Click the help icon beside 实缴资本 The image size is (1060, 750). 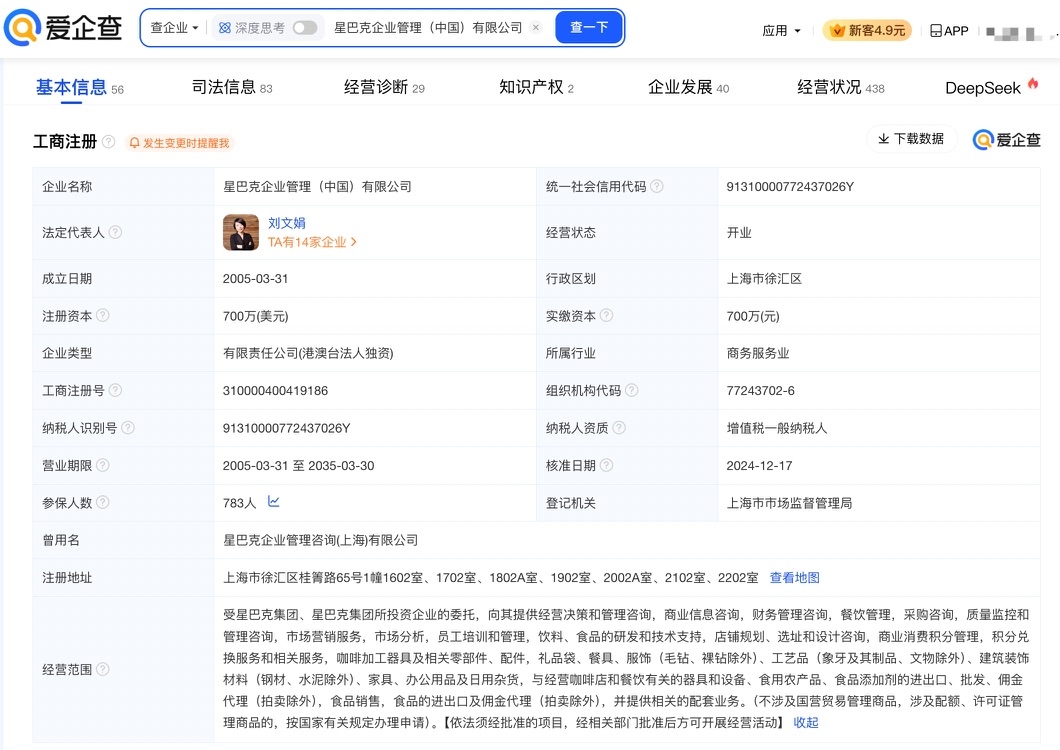tap(606, 315)
